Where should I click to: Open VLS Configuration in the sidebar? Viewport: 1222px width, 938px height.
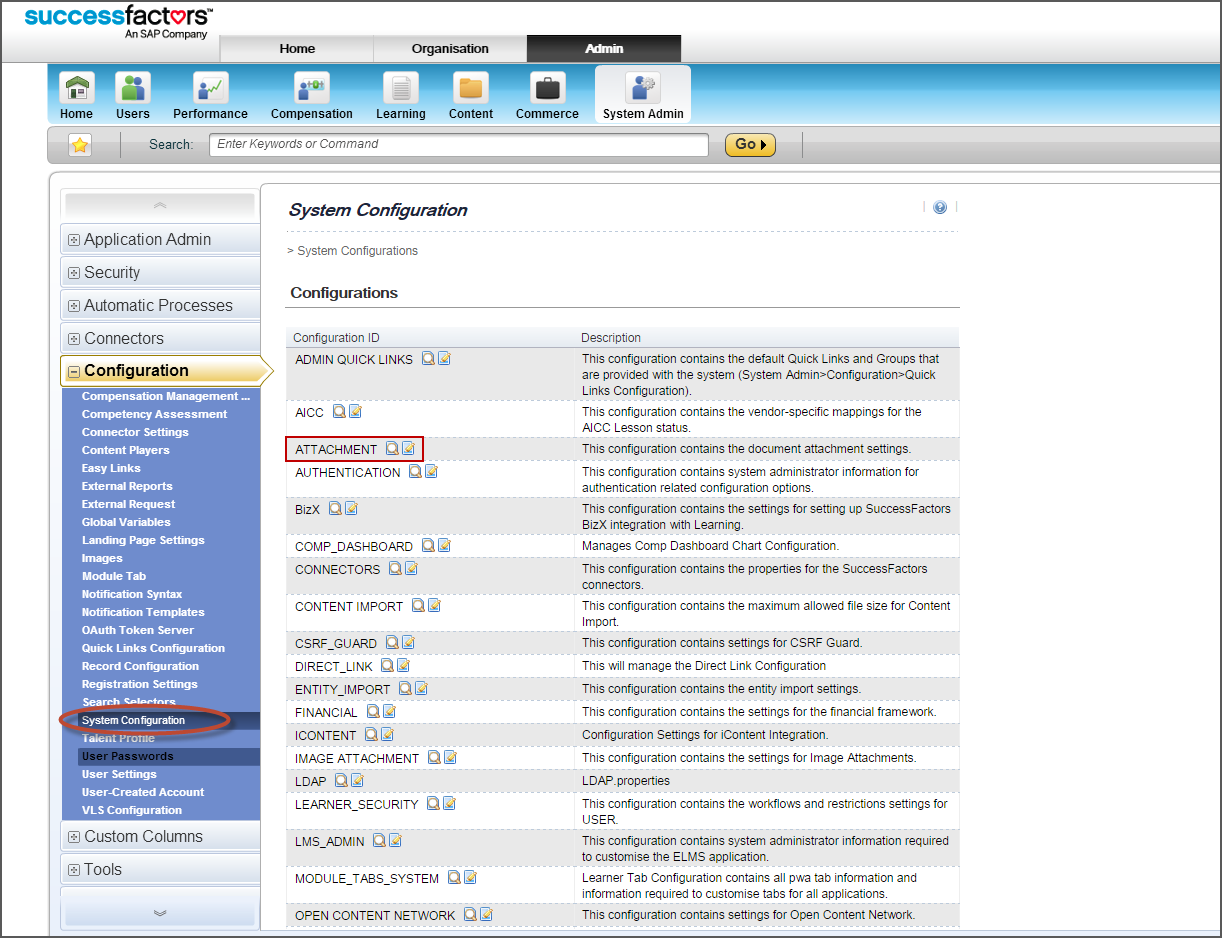coord(132,810)
